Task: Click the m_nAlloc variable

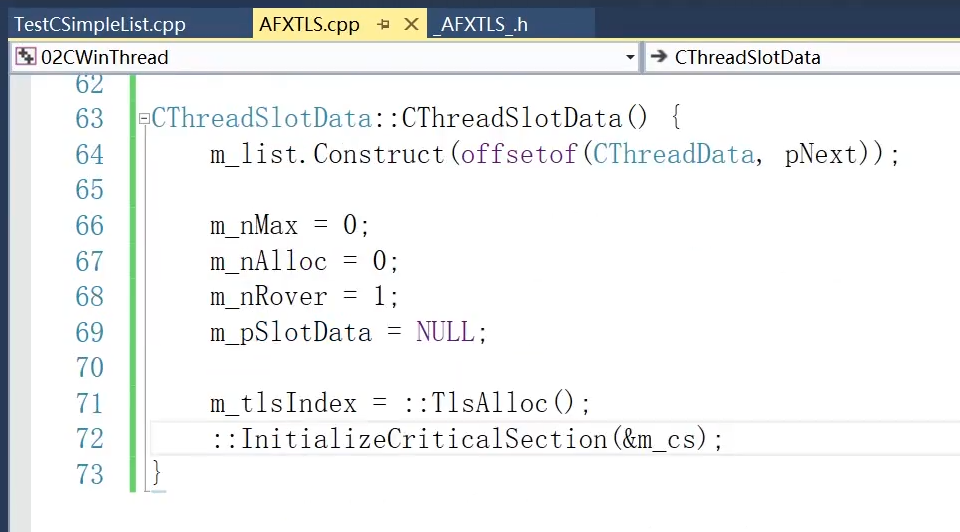Action: pos(269,261)
